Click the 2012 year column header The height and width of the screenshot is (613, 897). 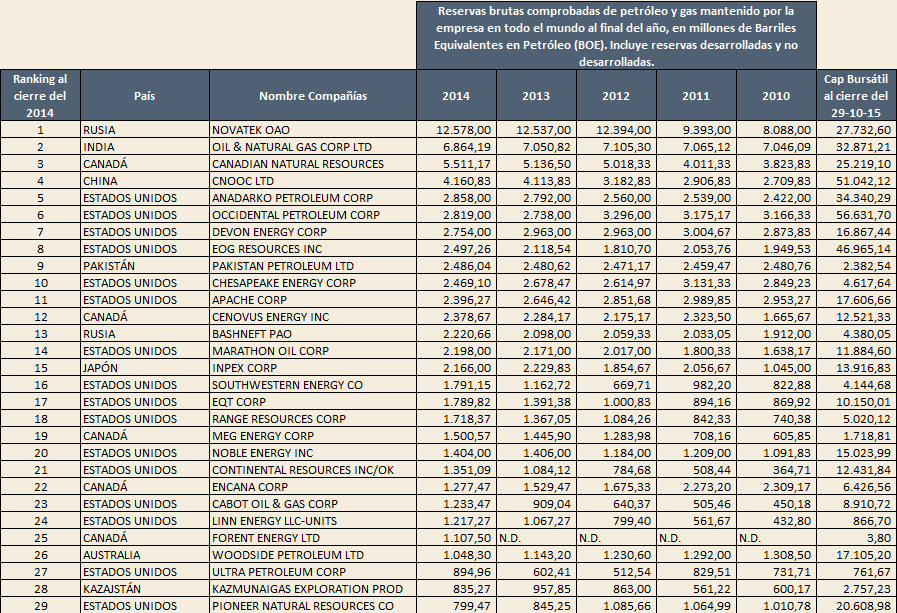(616, 95)
